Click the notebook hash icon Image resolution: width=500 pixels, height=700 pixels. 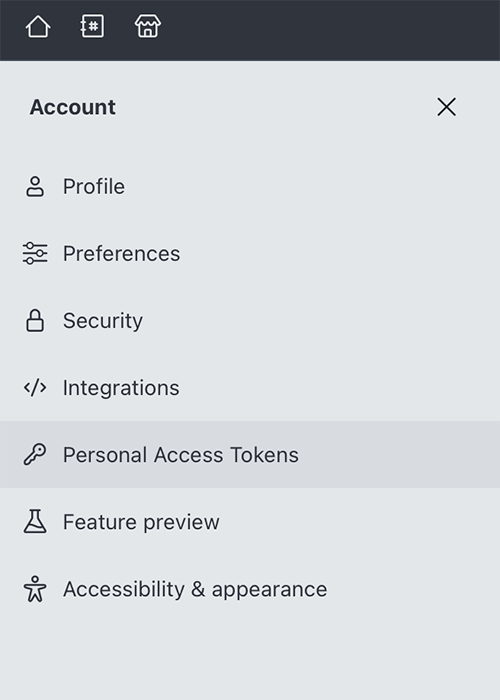92,26
